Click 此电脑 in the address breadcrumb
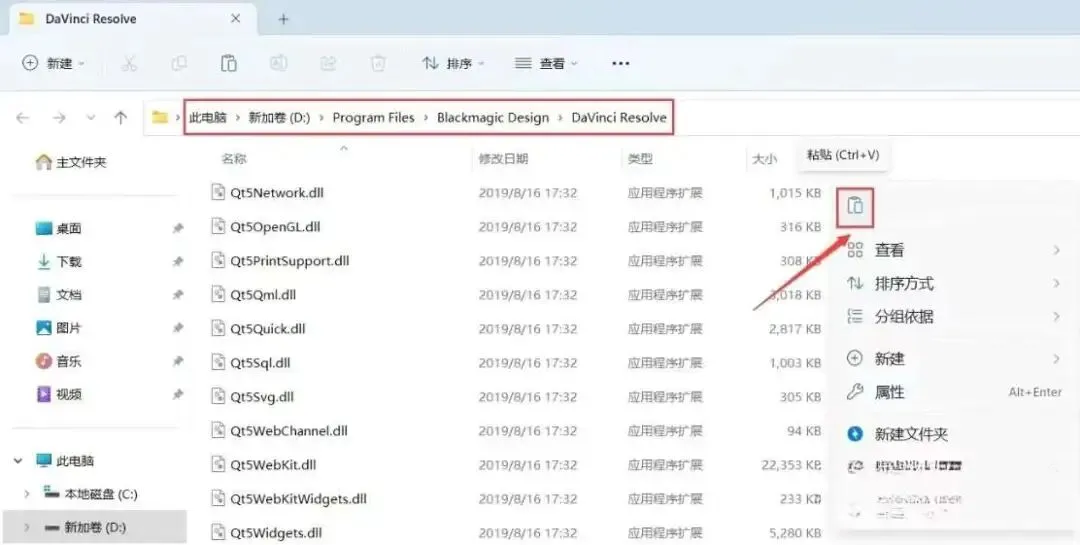This screenshot has height=545, width=1080. (207, 118)
